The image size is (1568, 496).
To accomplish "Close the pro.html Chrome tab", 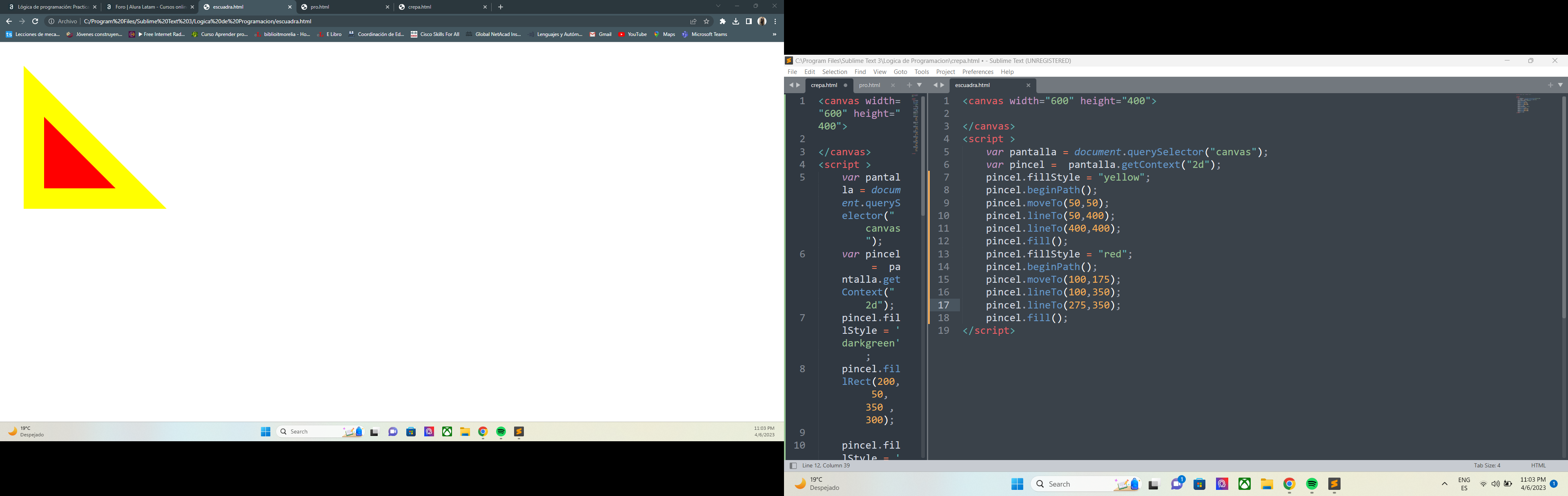I will [387, 7].
